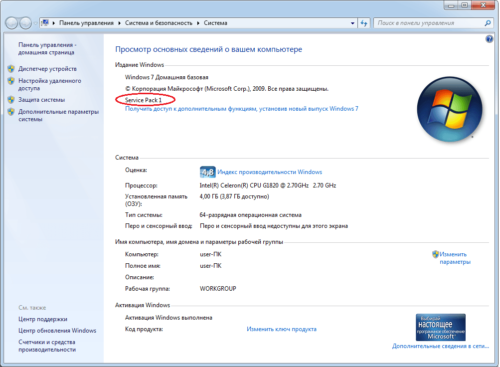Click Изменить параметры link
This screenshot has width=500, height=367.
[x=455, y=258]
